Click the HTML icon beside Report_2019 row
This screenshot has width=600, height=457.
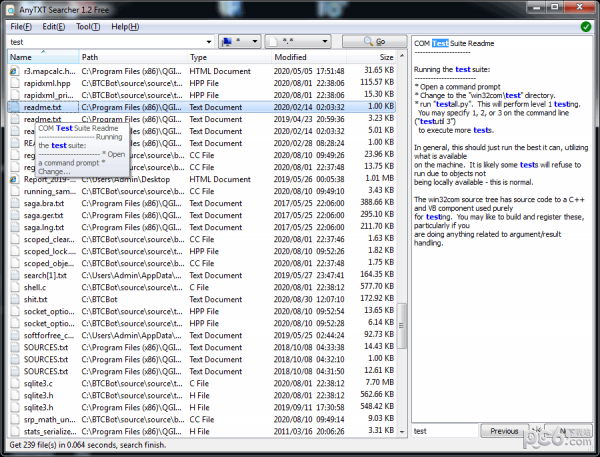15,179
